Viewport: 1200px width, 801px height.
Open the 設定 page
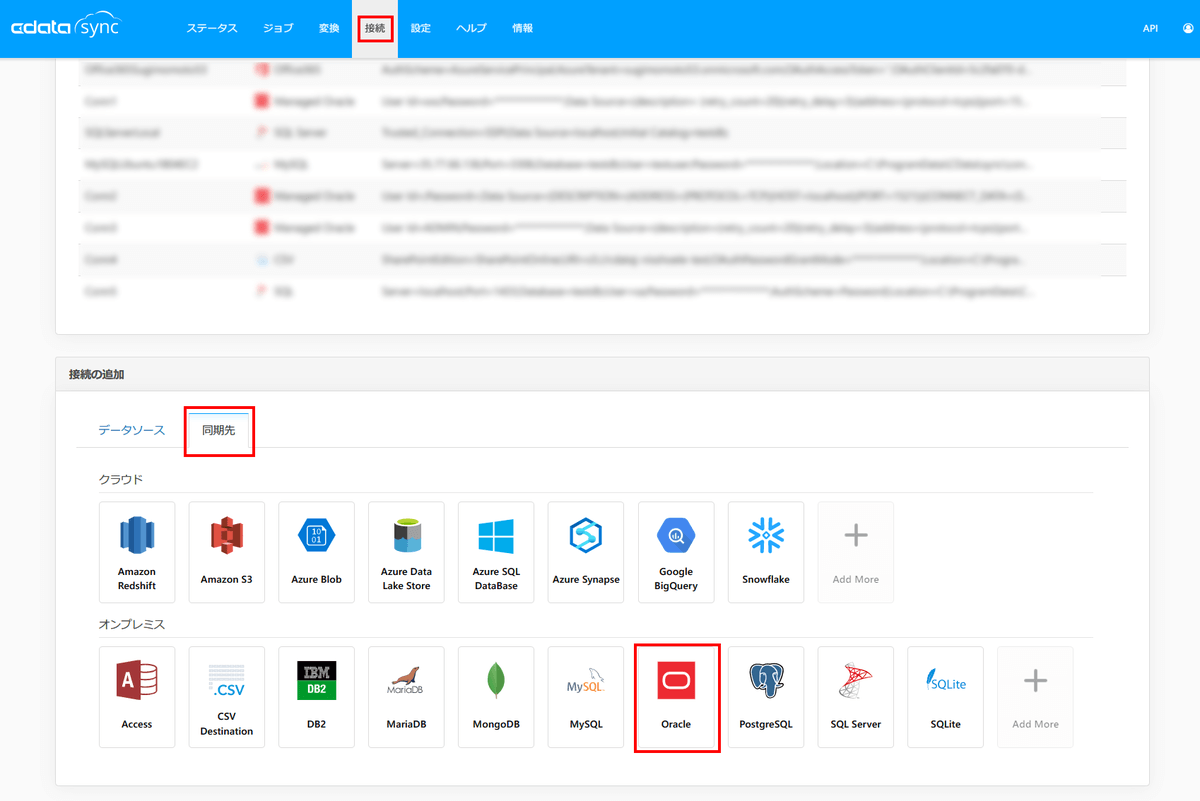[421, 28]
